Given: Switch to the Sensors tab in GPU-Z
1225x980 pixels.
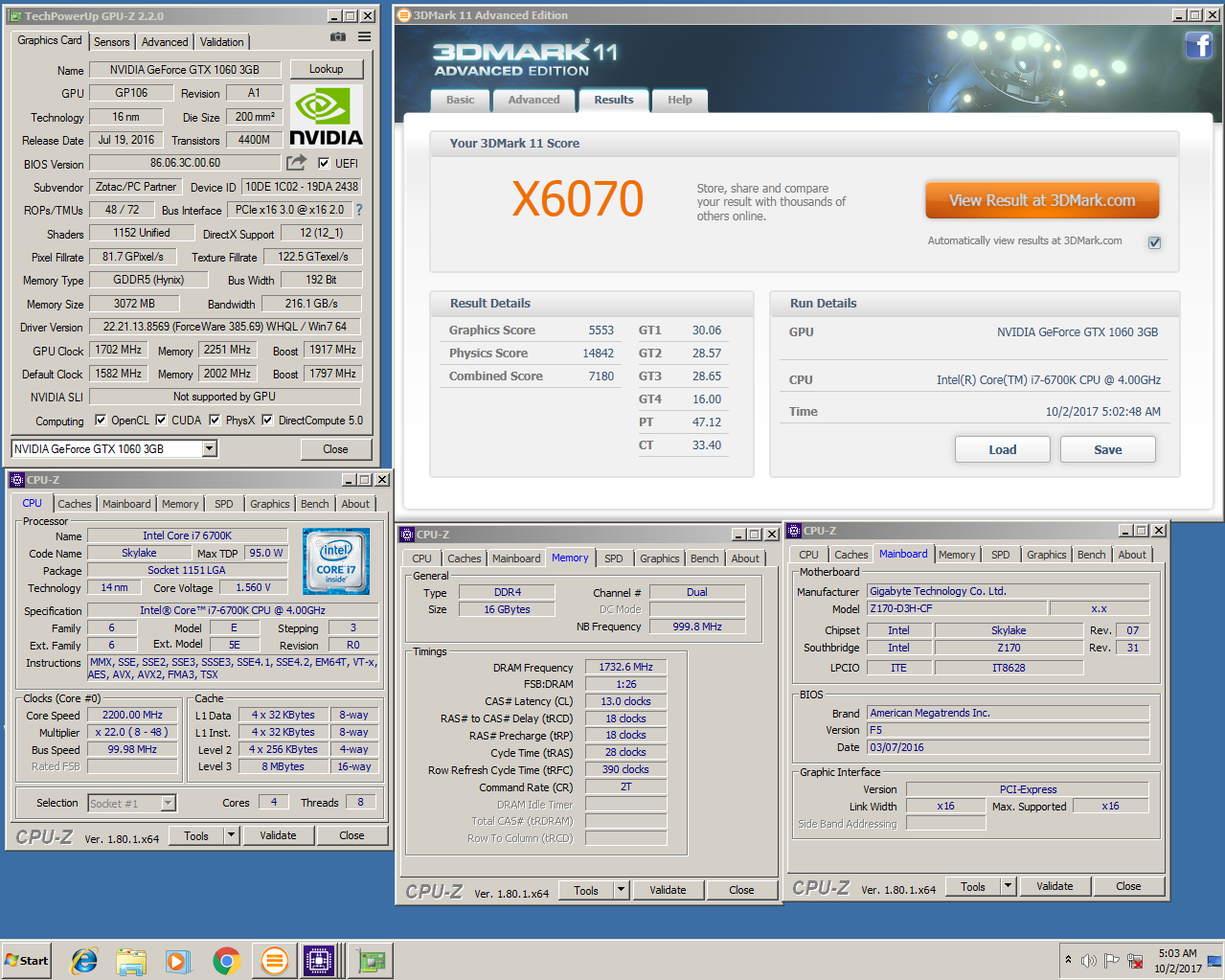Looking at the screenshot, I should point(112,42).
